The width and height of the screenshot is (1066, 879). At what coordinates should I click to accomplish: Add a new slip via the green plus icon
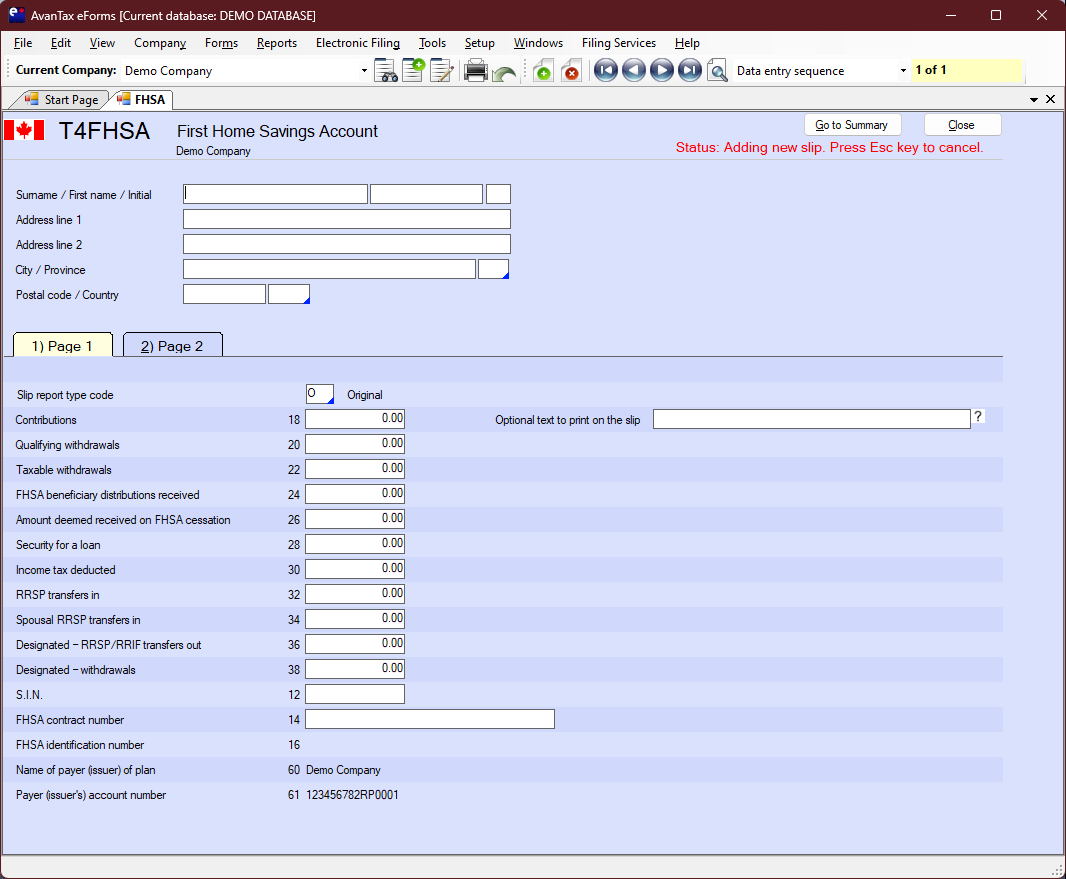click(x=543, y=70)
